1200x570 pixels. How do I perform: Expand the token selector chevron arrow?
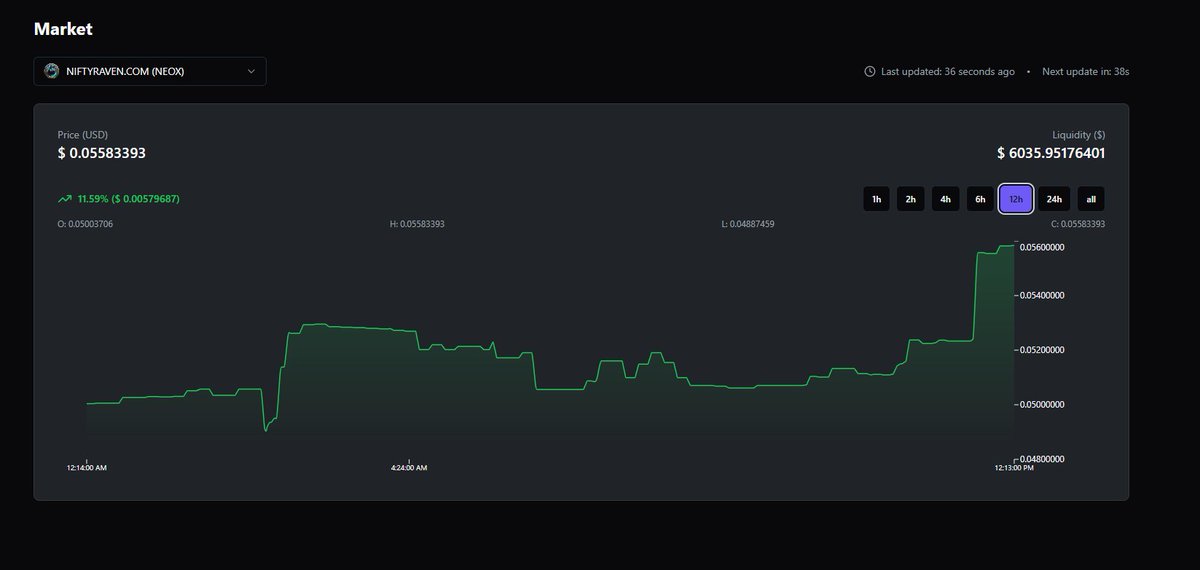pyautogui.click(x=250, y=71)
